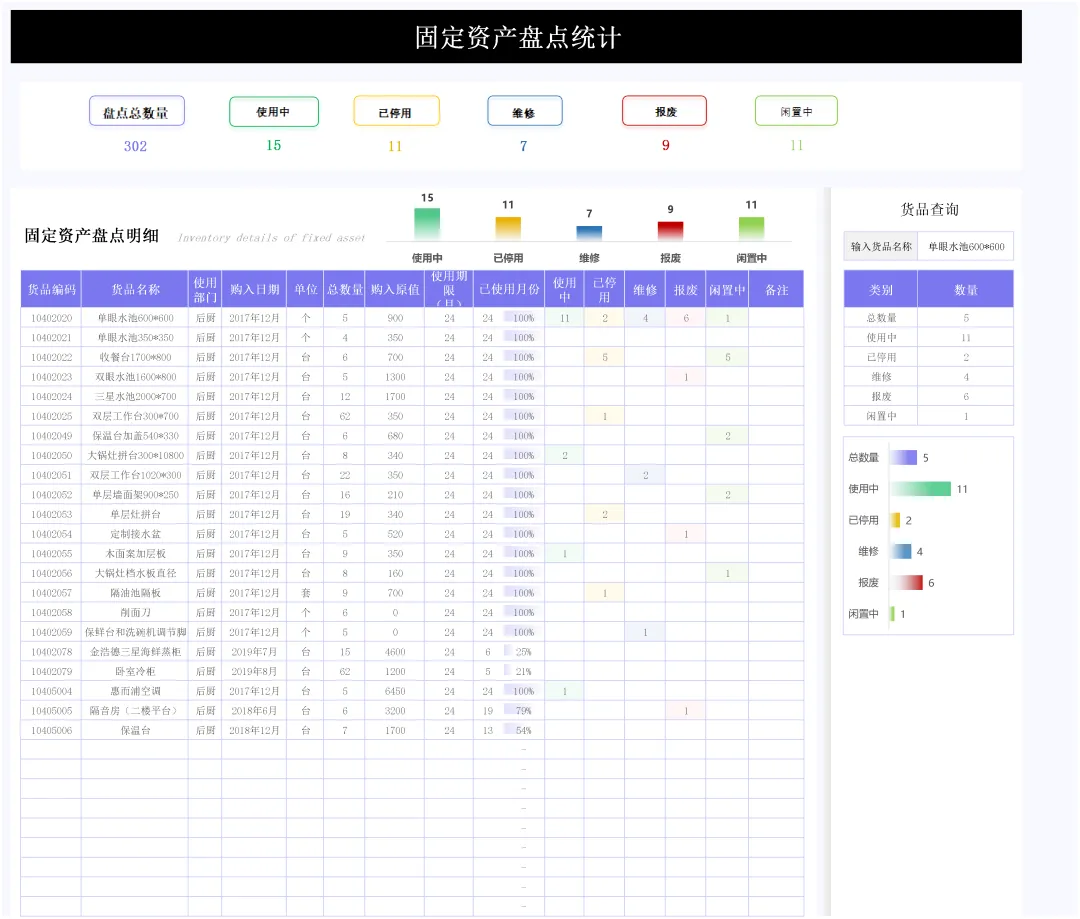The width and height of the screenshot is (1080, 919).
Task: Select the 三星水池2000*700 name cell
Action: tap(135, 397)
